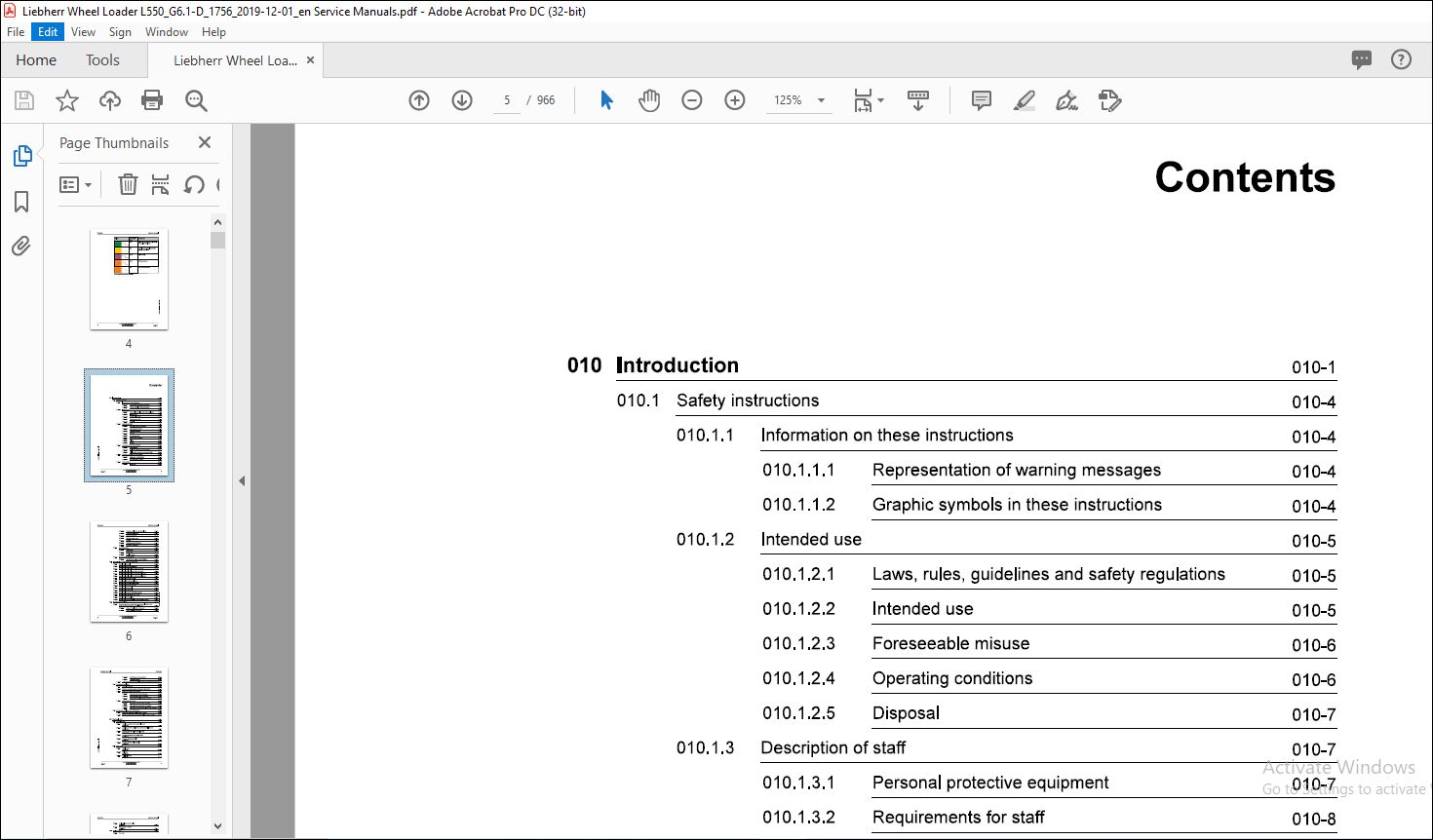Open the View menu
Screen dimensions: 1433x840
click(83, 32)
